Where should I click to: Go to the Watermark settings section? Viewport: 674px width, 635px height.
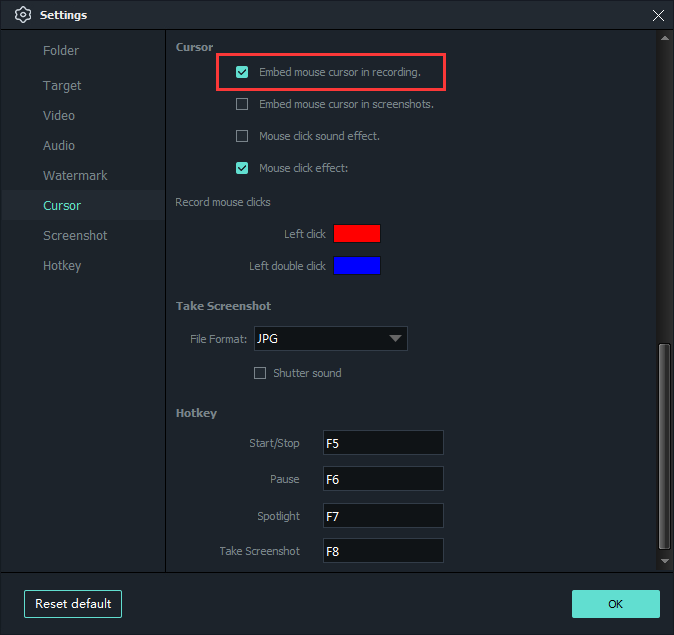(x=75, y=175)
